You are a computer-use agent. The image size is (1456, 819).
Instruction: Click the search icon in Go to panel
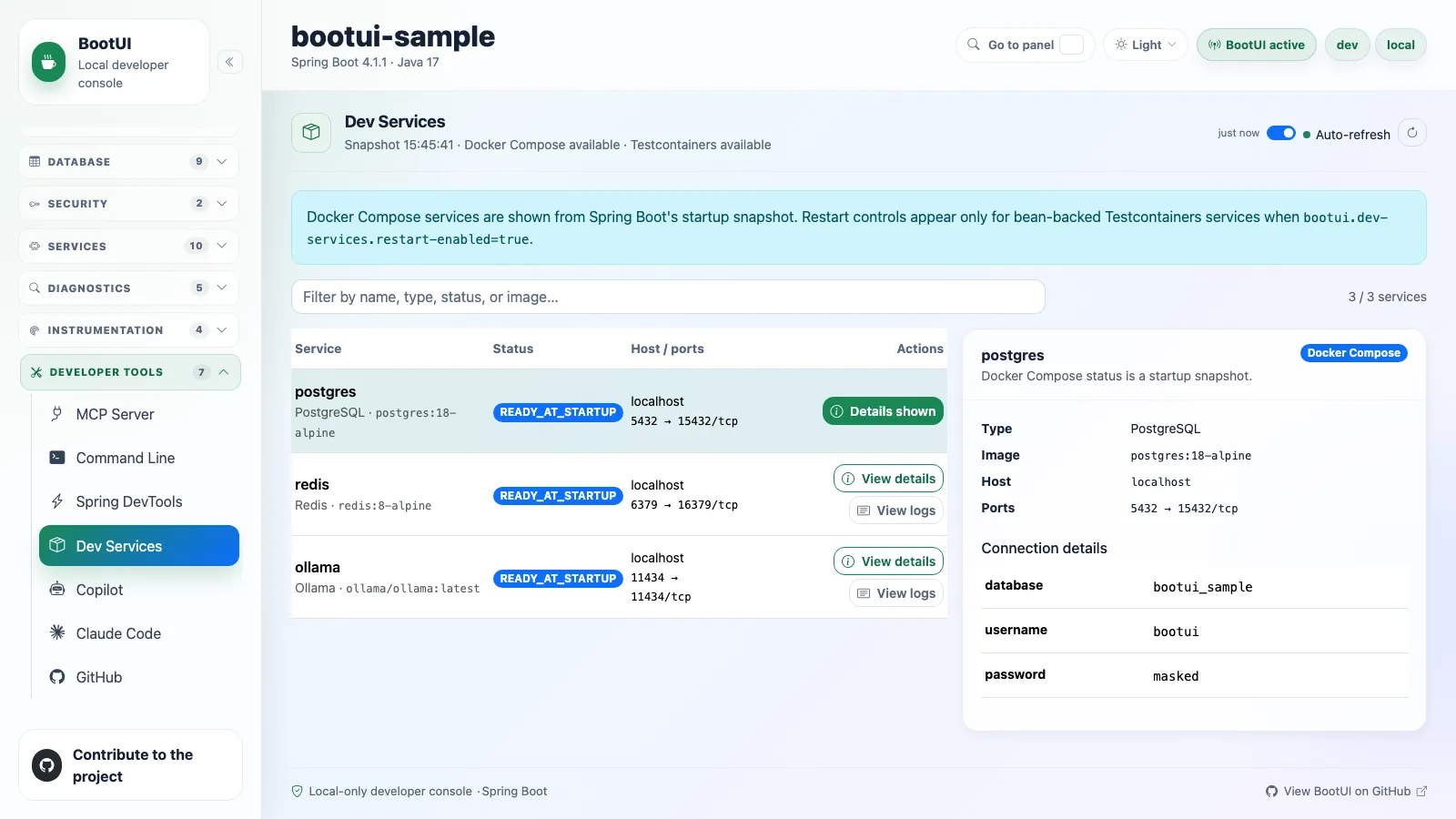(974, 45)
